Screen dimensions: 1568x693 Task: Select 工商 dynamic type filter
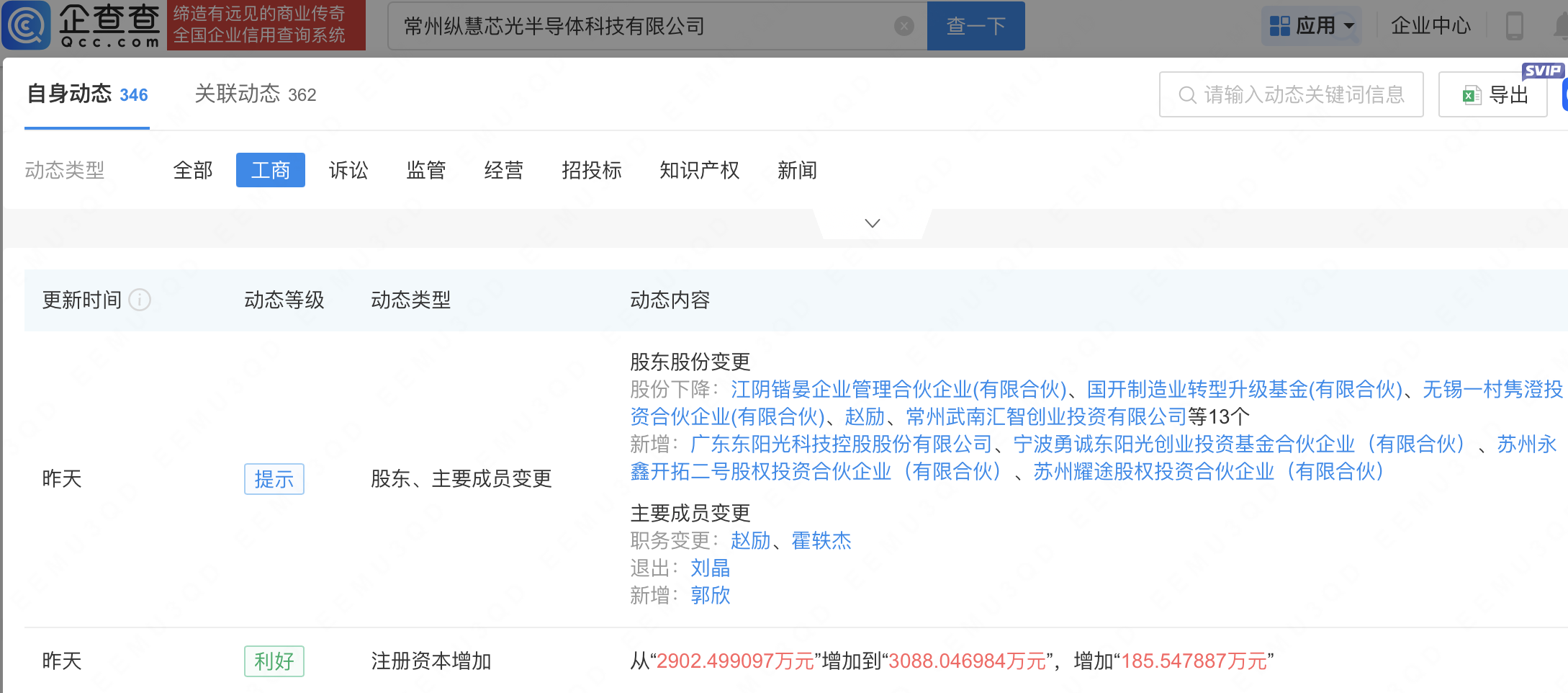click(x=271, y=170)
